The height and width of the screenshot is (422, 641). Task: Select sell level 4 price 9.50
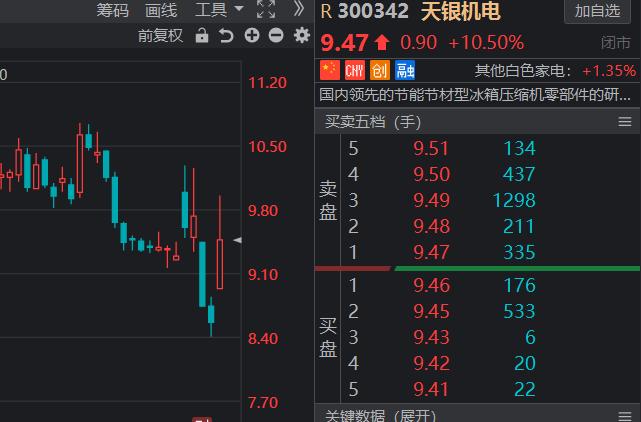(x=431, y=175)
